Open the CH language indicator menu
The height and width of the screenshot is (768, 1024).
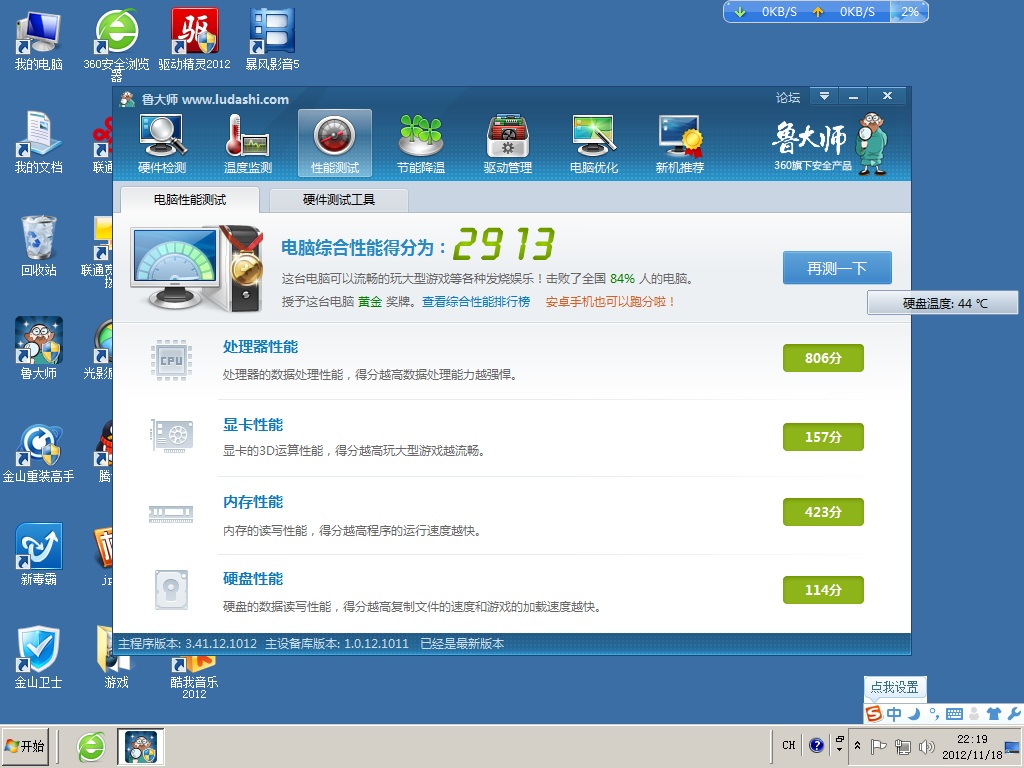coord(788,746)
